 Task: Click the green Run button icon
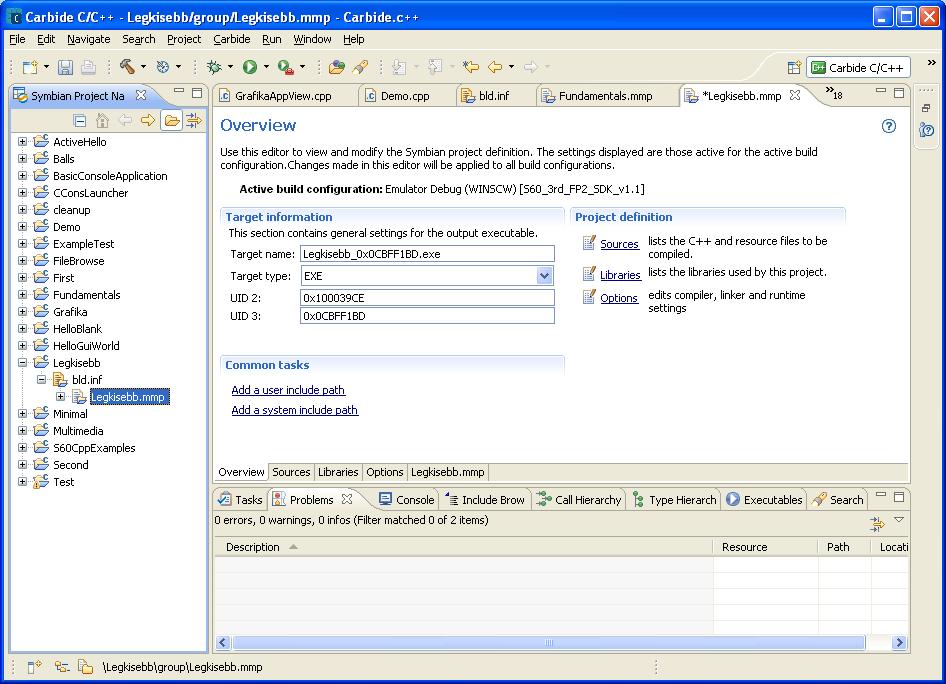click(250, 67)
